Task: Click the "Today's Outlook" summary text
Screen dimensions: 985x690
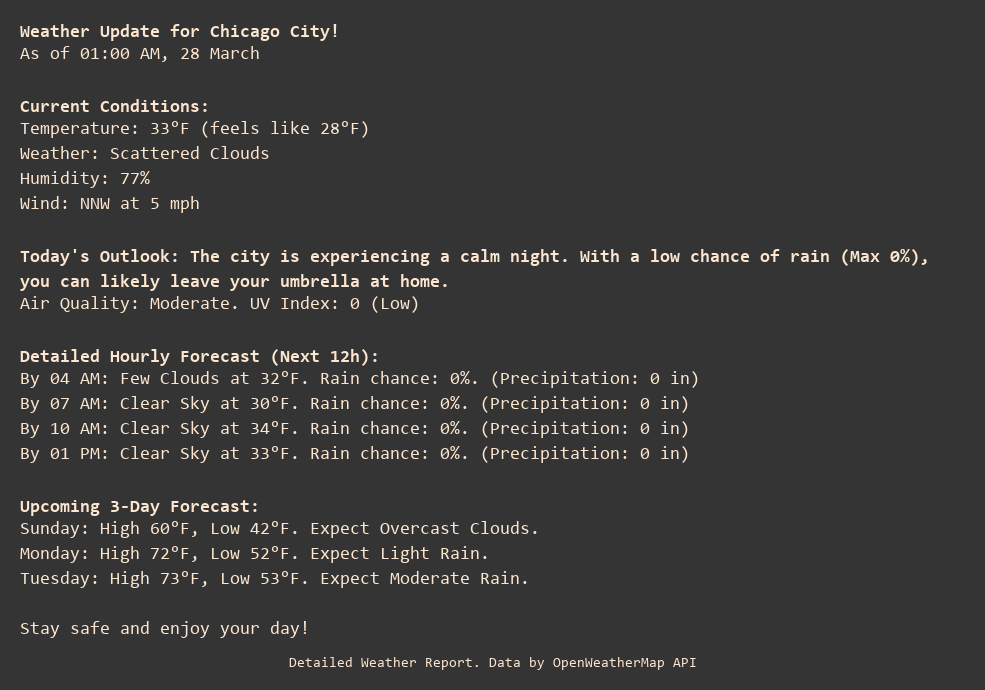Action: (474, 257)
